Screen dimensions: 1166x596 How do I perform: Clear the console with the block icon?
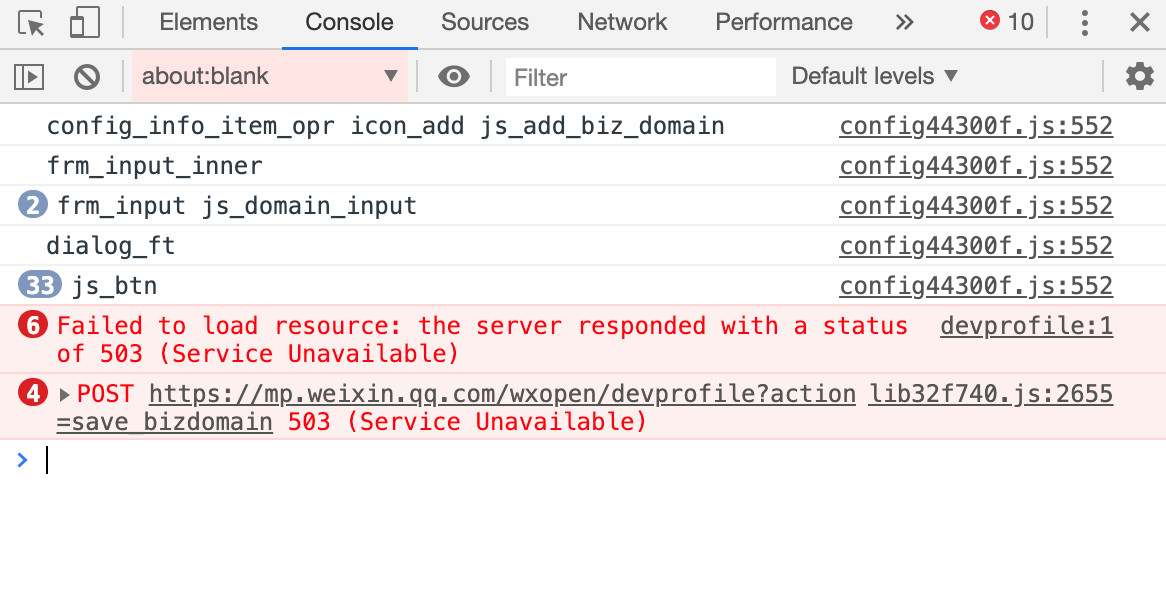click(87, 76)
